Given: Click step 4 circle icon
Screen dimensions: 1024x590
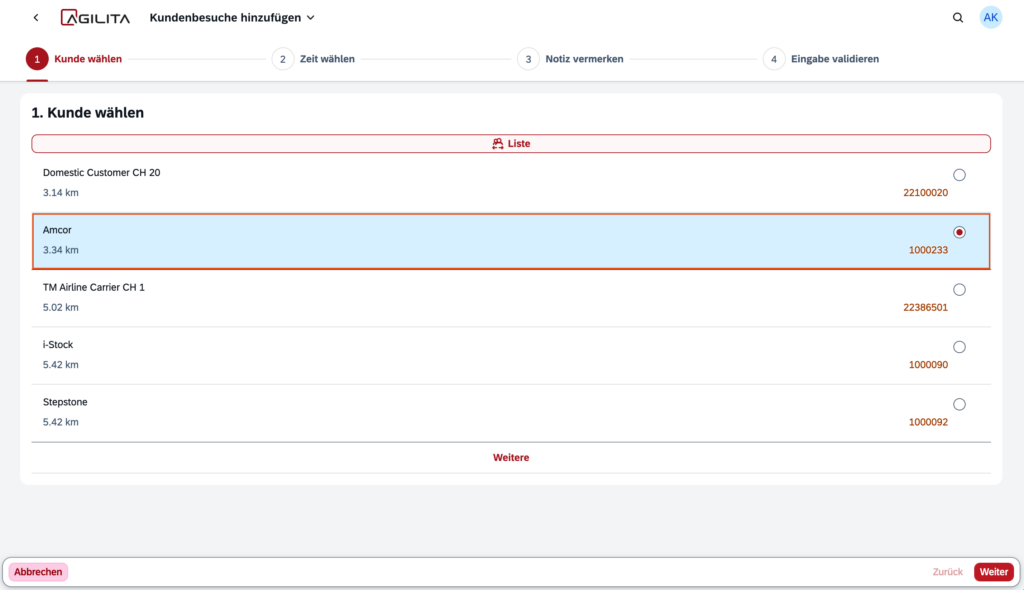Looking at the screenshot, I should (774, 59).
